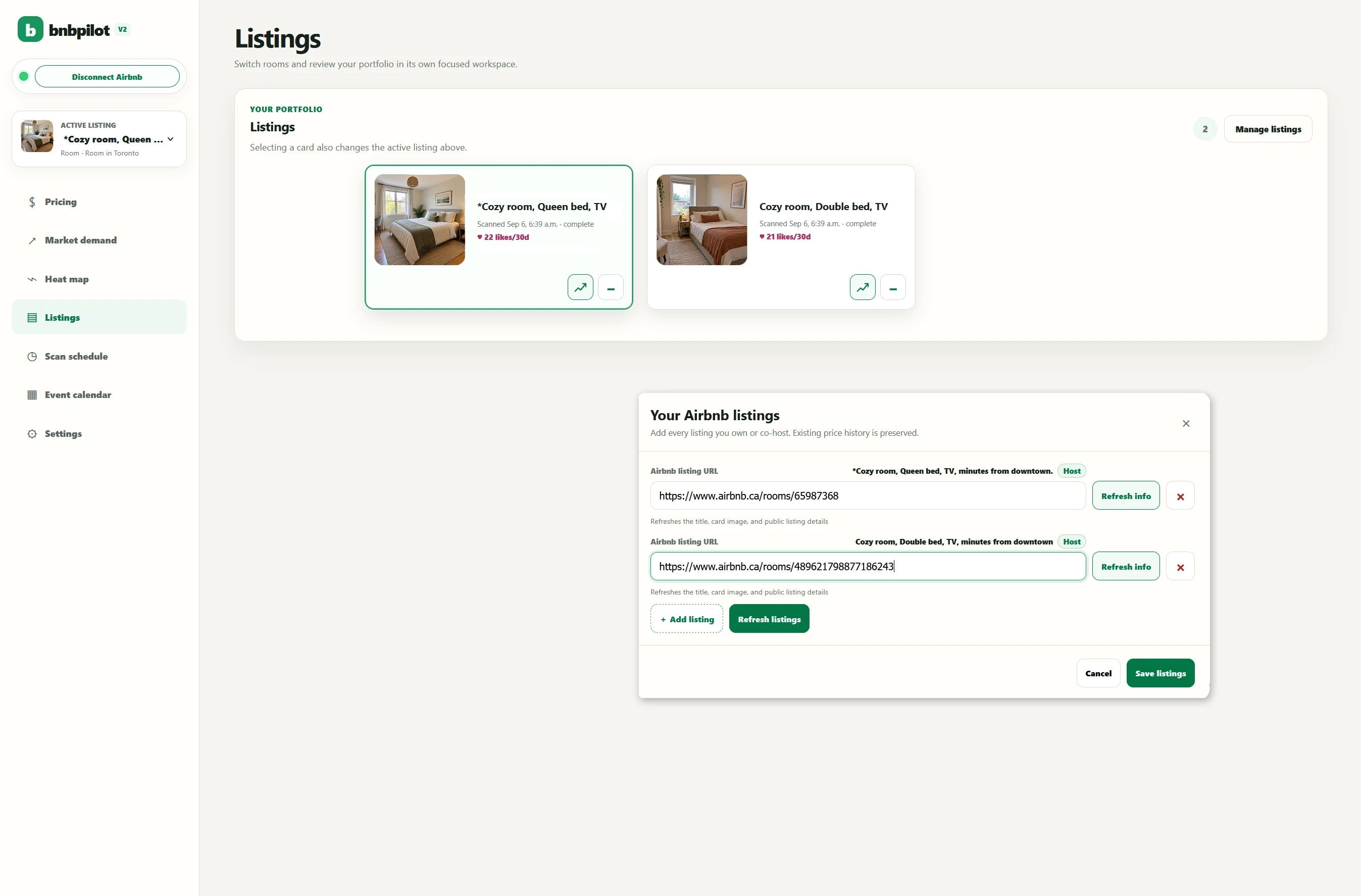Open trend chart icon on Queen bed card
The height and width of the screenshot is (896, 1361).
pyautogui.click(x=580, y=287)
